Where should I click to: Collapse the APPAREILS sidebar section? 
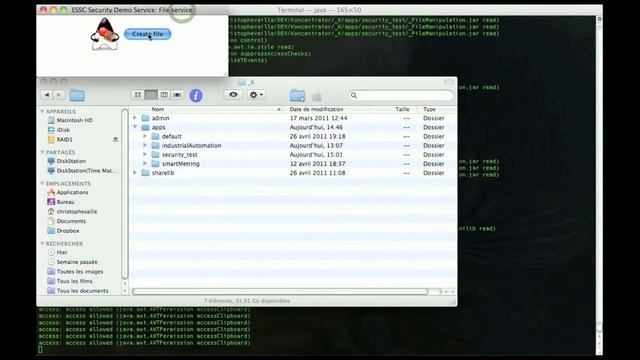(42, 111)
